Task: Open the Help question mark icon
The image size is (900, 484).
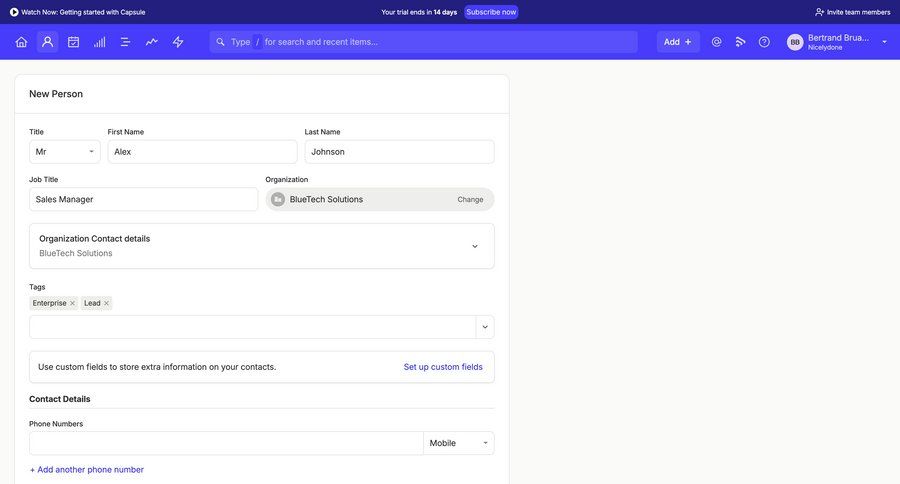Action: pyautogui.click(x=764, y=42)
